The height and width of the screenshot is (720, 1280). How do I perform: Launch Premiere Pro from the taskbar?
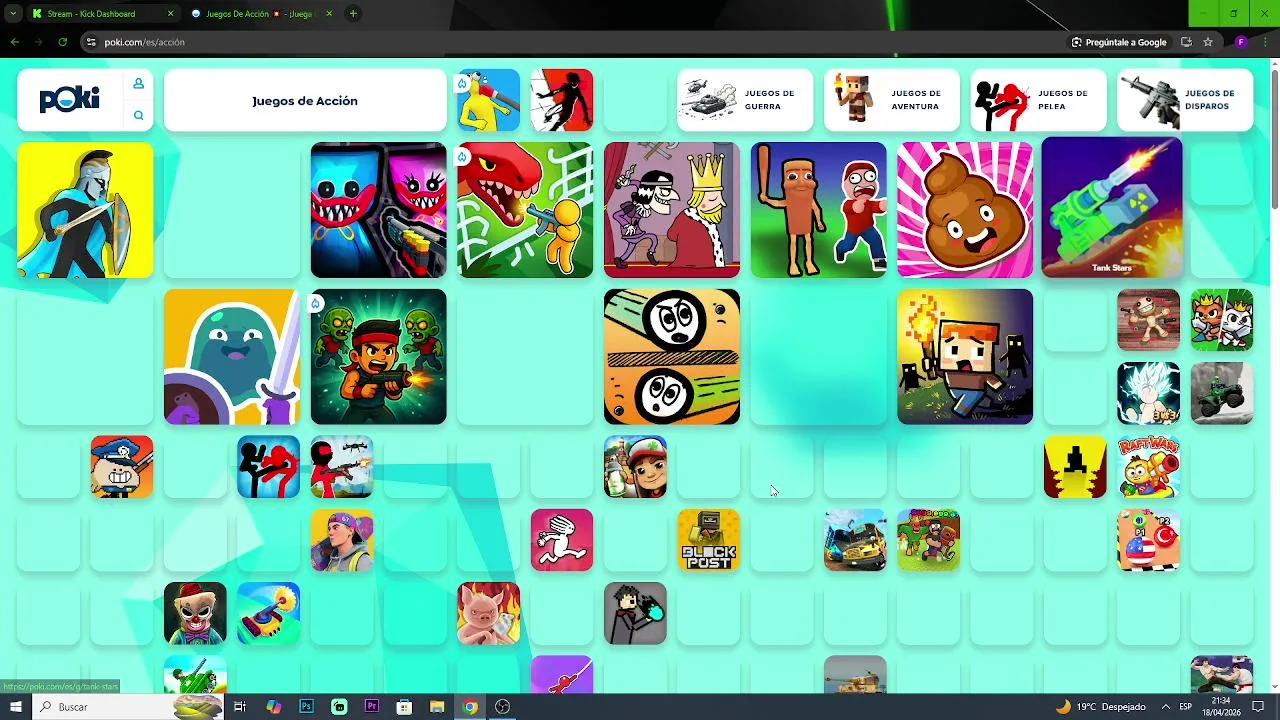pos(372,707)
